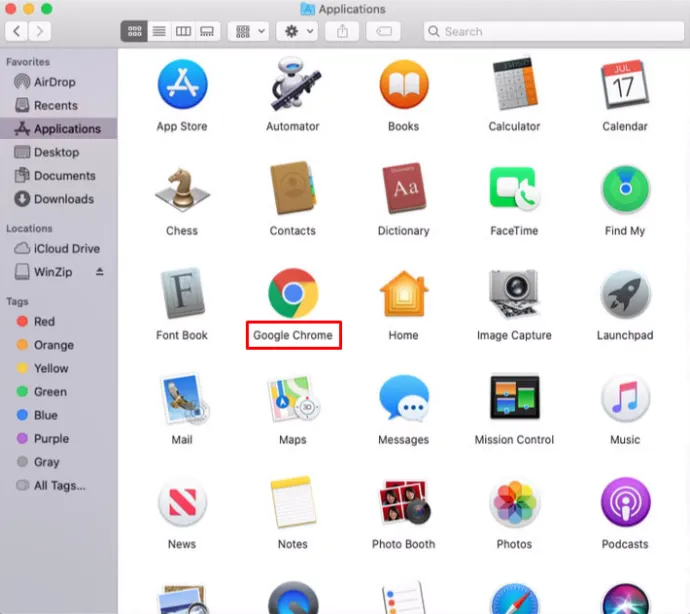
Task: Click the Share toolbar button
Action: [342, 31]
